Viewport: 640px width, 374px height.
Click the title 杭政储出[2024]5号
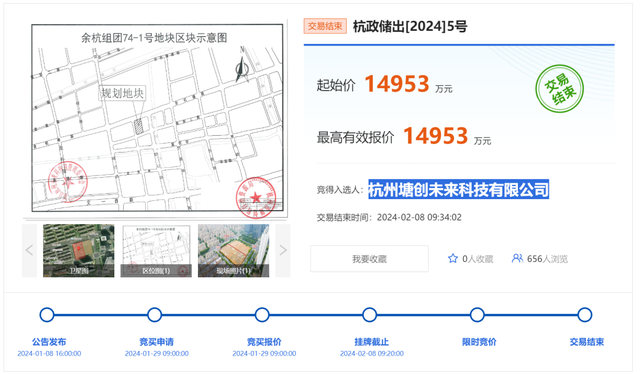[410, 27]
